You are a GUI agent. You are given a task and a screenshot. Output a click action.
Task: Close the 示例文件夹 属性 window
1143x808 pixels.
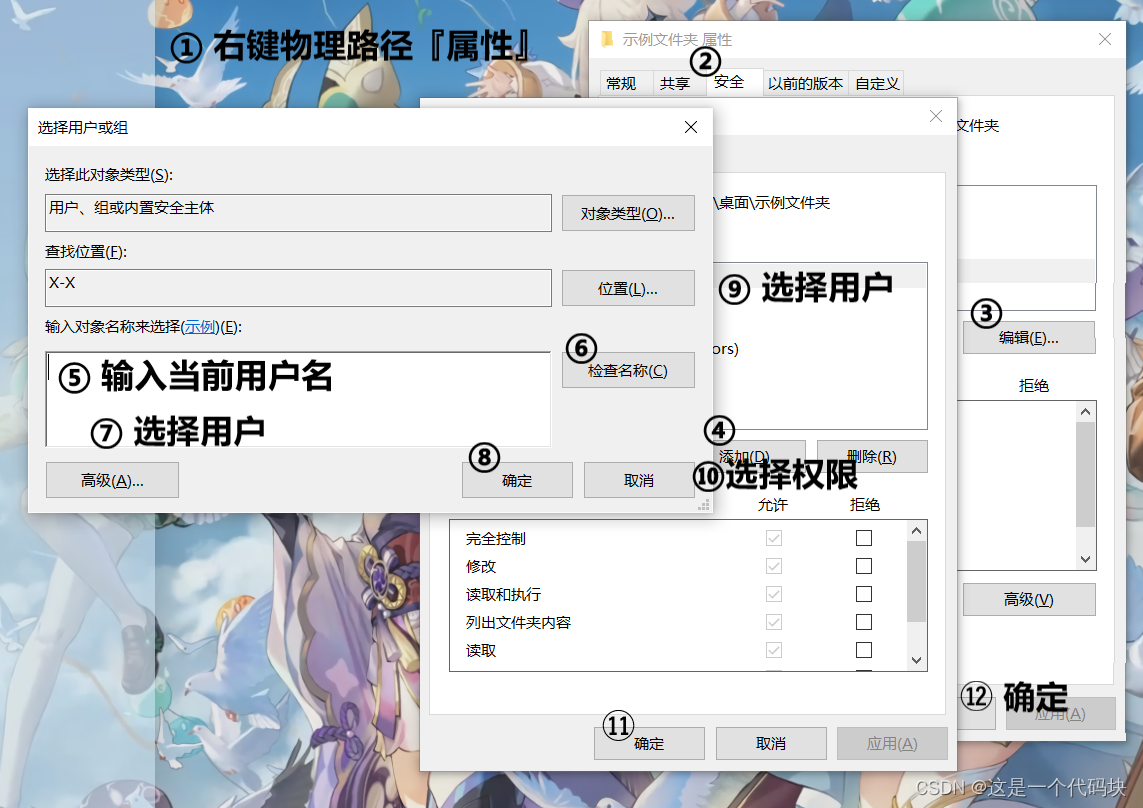pyautogui.click(x=1104, y=39)
